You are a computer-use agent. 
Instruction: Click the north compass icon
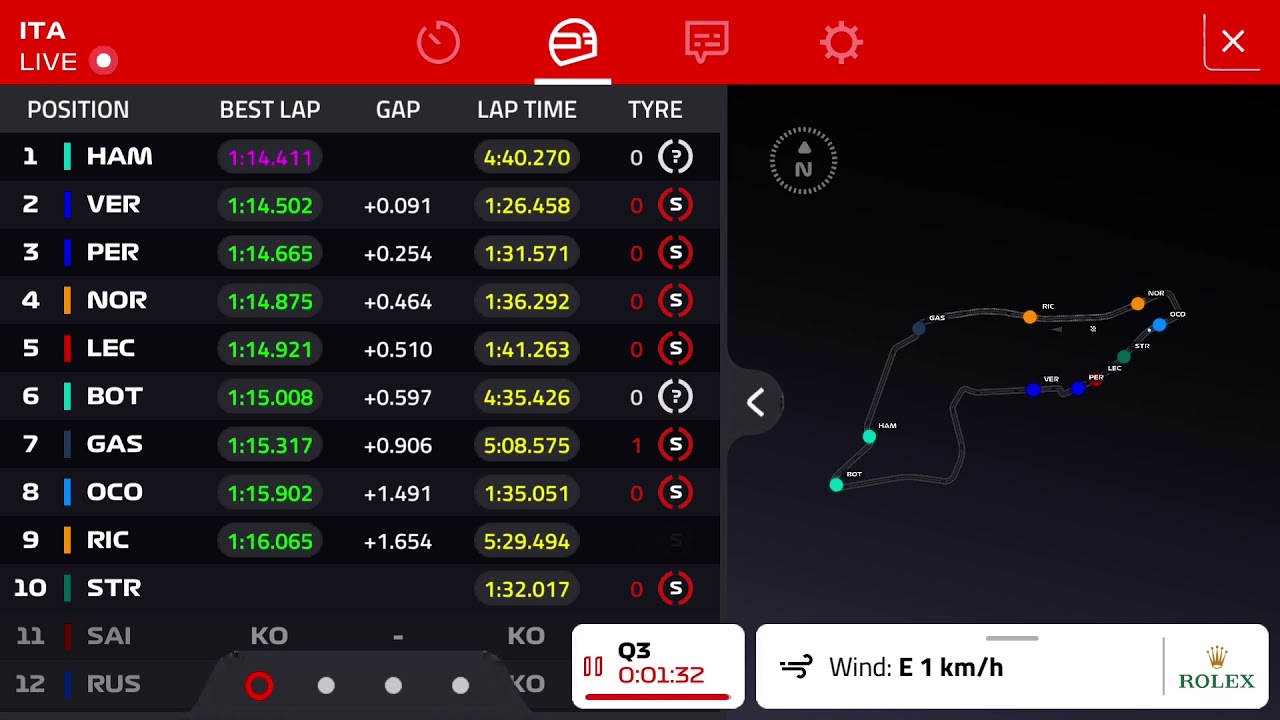coord(803,160)
